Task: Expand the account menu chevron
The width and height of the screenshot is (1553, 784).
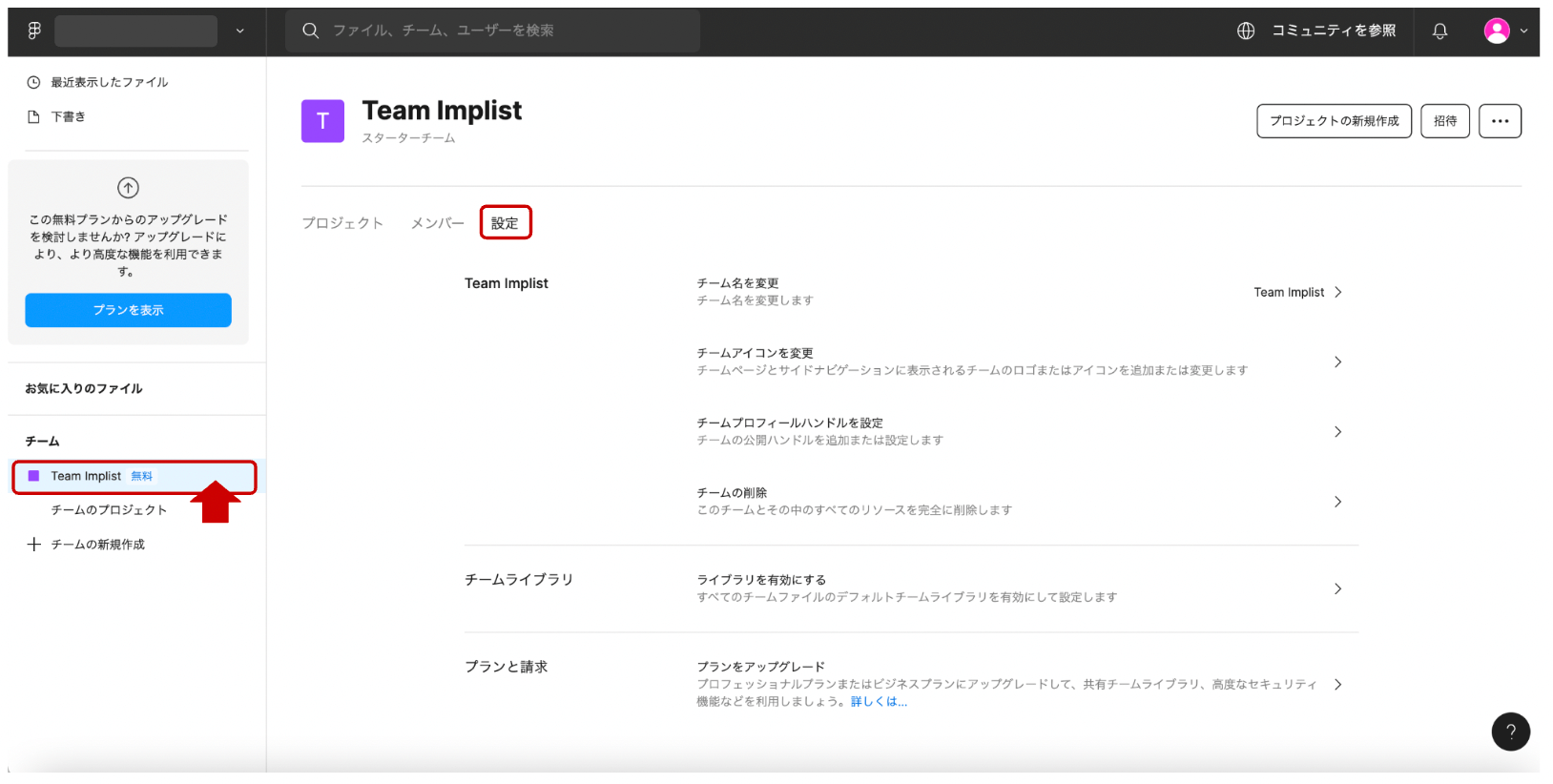Action: (x=1523, y=31)
